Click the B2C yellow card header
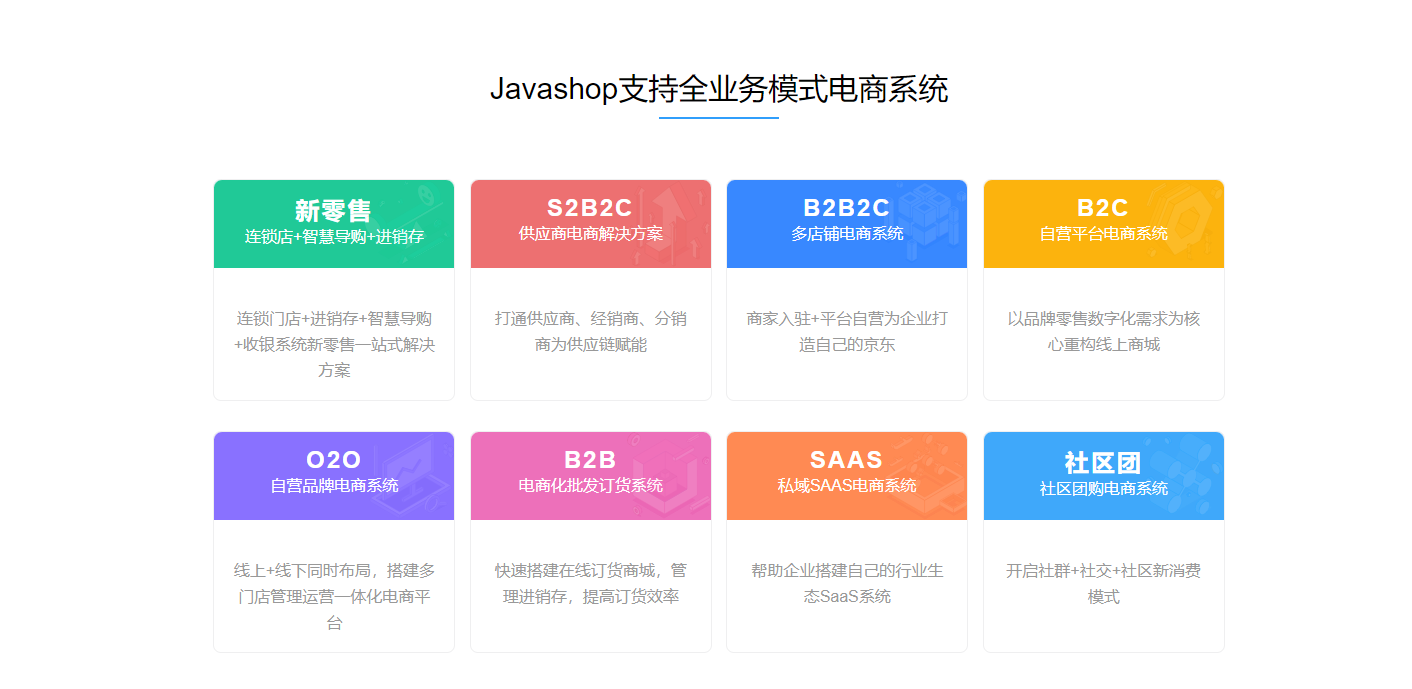This screenshot has width=1412, height=689. pos(1103,223)
